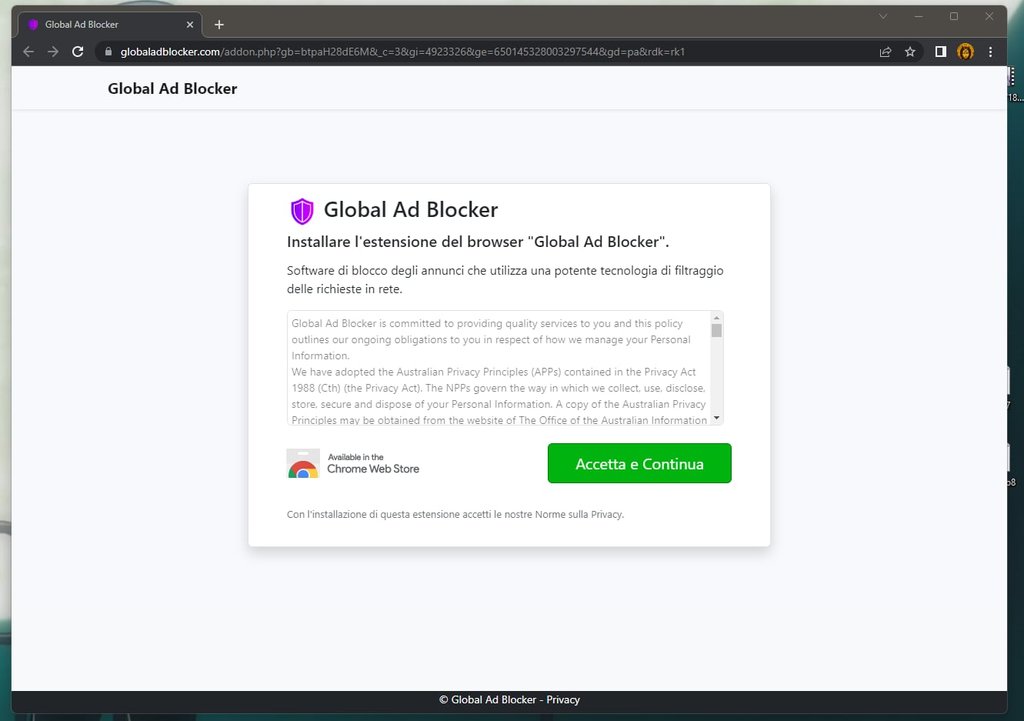Screen dimensions: 1024x721
Task: Click the Accetta e Continua button
Action: coord(639,463)
